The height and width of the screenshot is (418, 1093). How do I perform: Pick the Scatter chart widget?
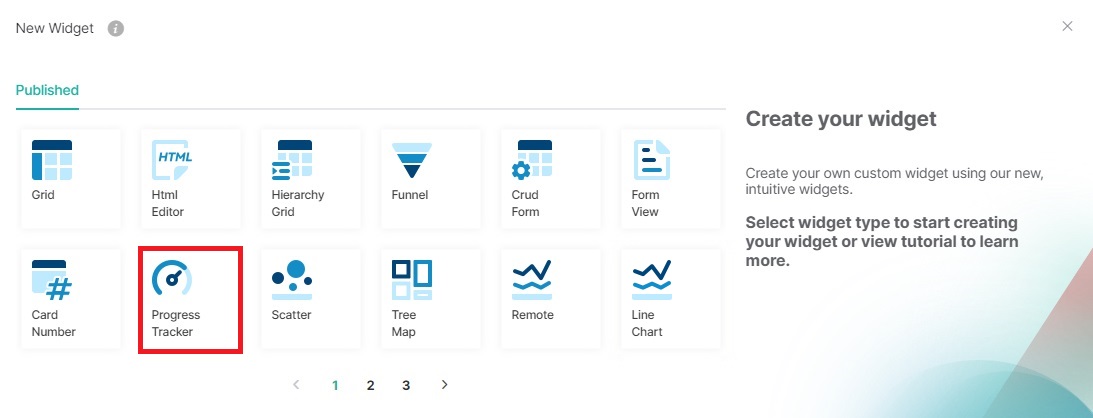[x=292, y=279]
